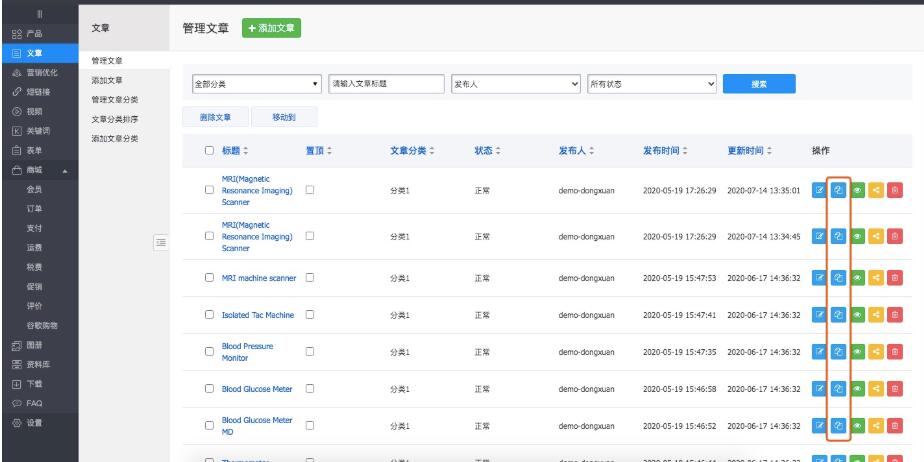The height and width of the screenshot is (462, 924).
Task: Select 管理文章分类 in the submenu
Action: [x=115, y=99]
